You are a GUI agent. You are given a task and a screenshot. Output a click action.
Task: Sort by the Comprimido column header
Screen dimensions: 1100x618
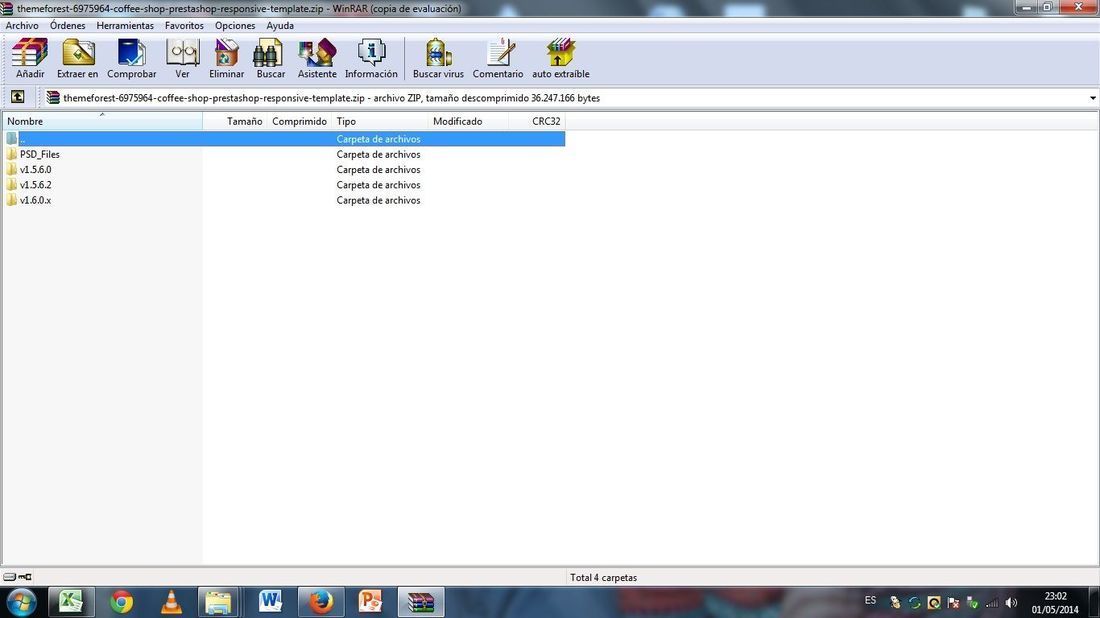click(x=299, y=121)
